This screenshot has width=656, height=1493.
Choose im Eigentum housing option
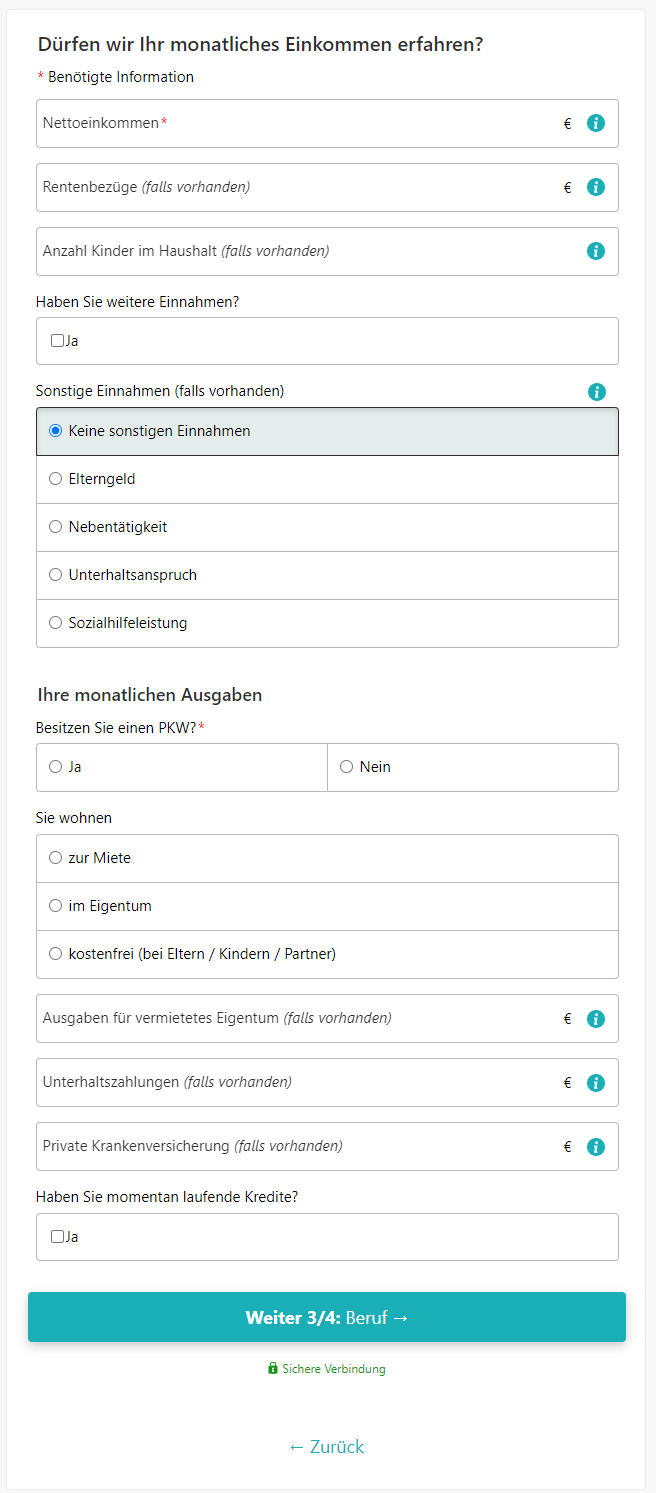tap(56, 906)
